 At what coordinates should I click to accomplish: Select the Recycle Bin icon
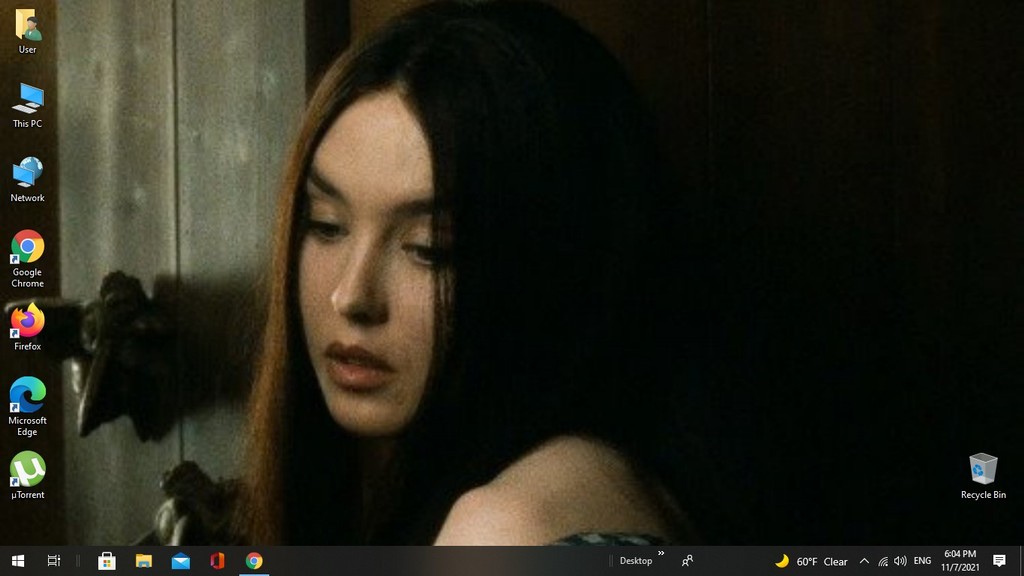point(983,476)
